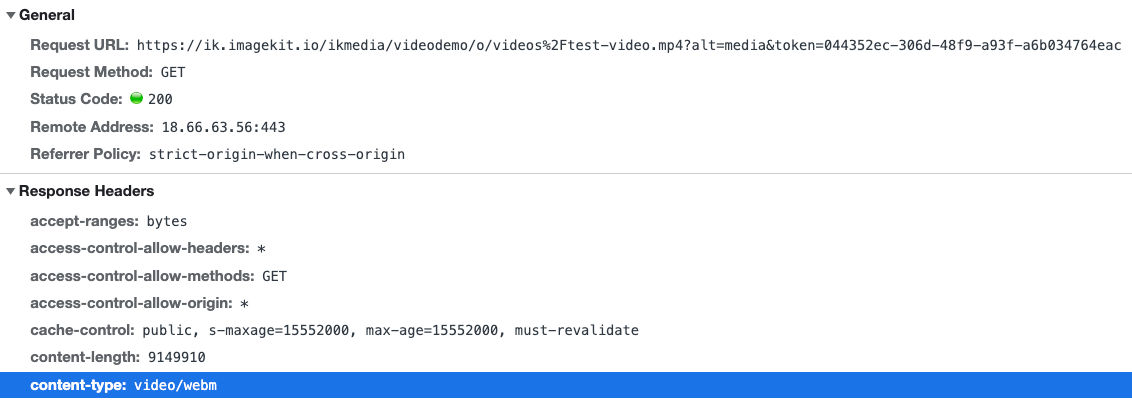Image resolution: width=1132 pixels, height=405 pixels.
Task: Click the Response Headers heading label
Action: pyautogui.click(x=86, y=191)
